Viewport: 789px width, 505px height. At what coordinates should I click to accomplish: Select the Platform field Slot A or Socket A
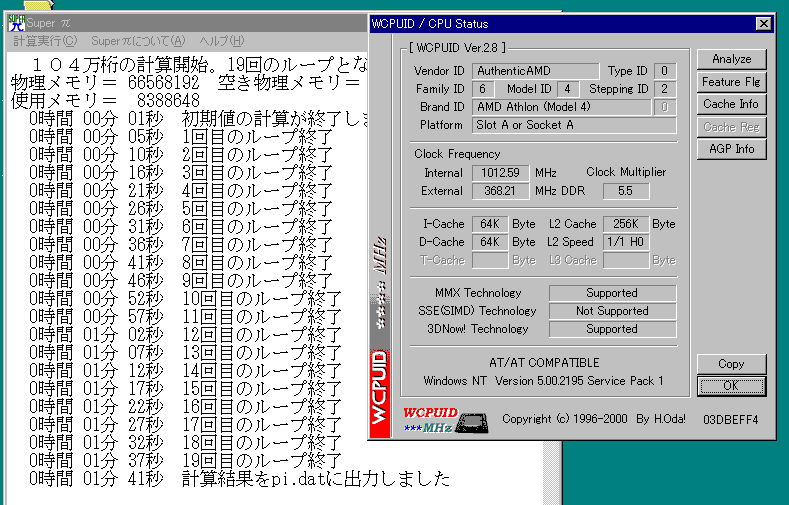(x=574, y=125)
